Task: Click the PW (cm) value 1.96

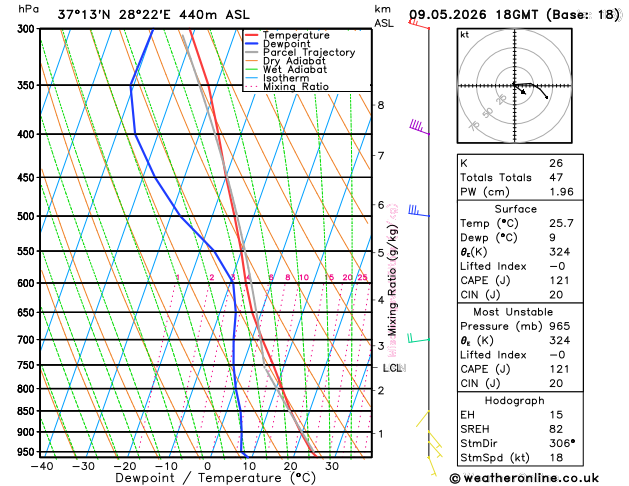Action: pyautogui.click(x=561, y=192)
